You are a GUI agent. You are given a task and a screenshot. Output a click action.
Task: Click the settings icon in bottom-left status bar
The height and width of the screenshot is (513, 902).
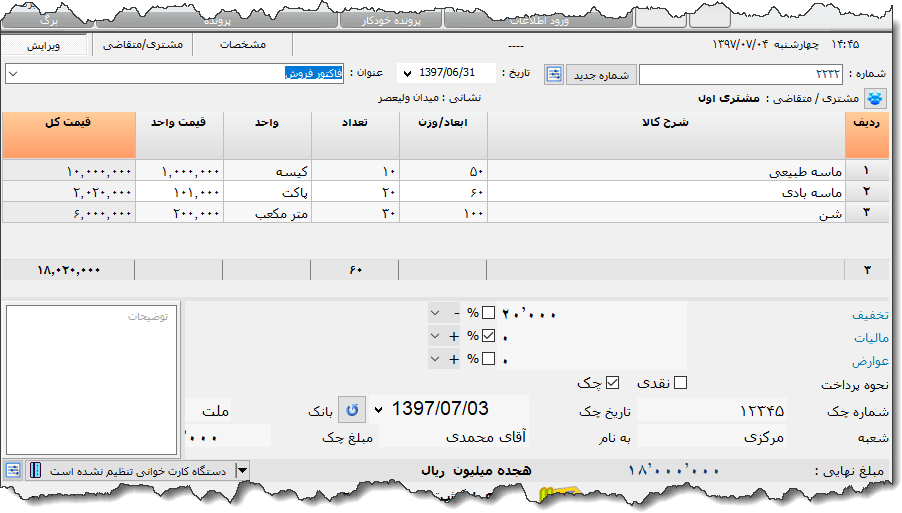(x=13, y=470)
